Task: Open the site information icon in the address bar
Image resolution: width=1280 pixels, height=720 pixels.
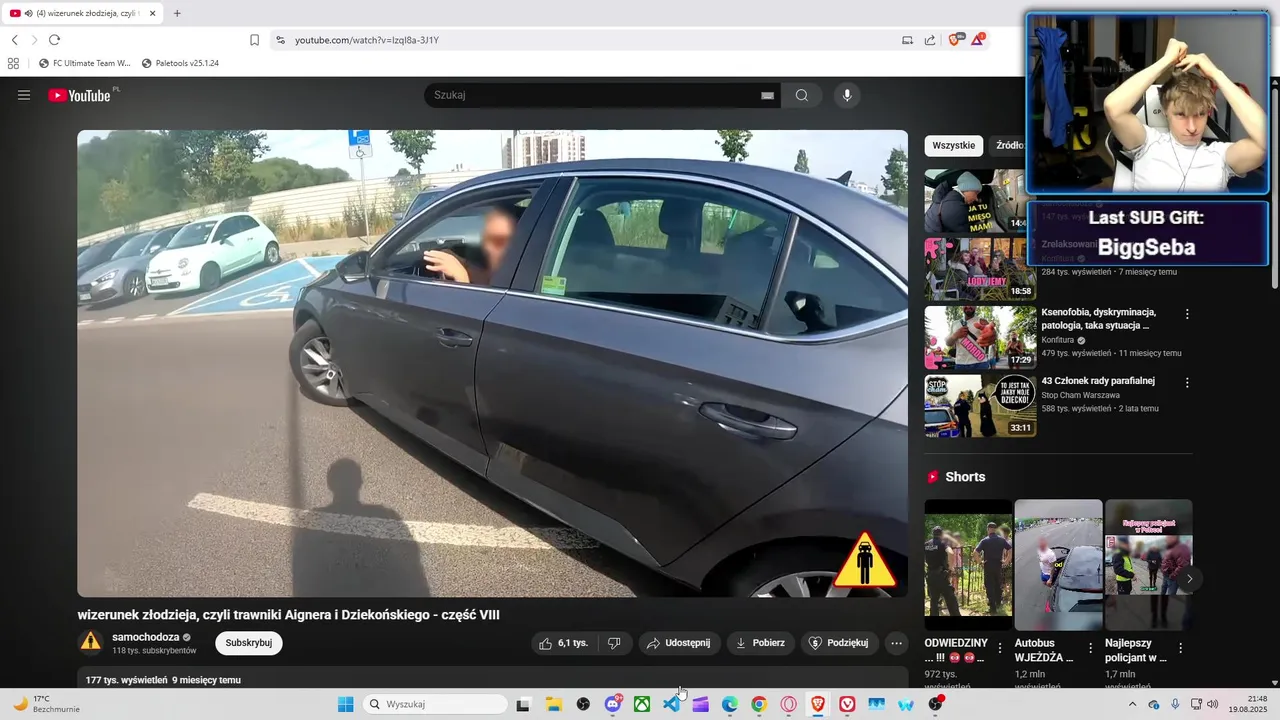Action: [280, 40]
